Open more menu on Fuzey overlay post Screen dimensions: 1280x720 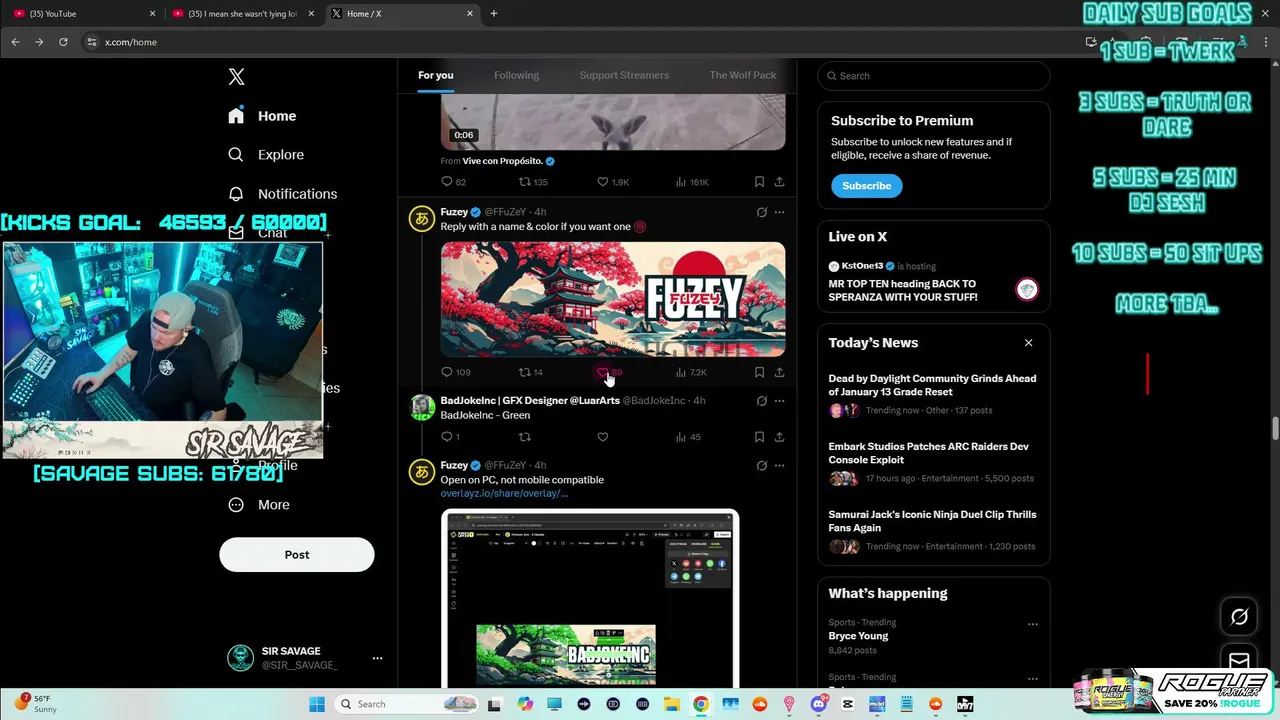point(779,466)
